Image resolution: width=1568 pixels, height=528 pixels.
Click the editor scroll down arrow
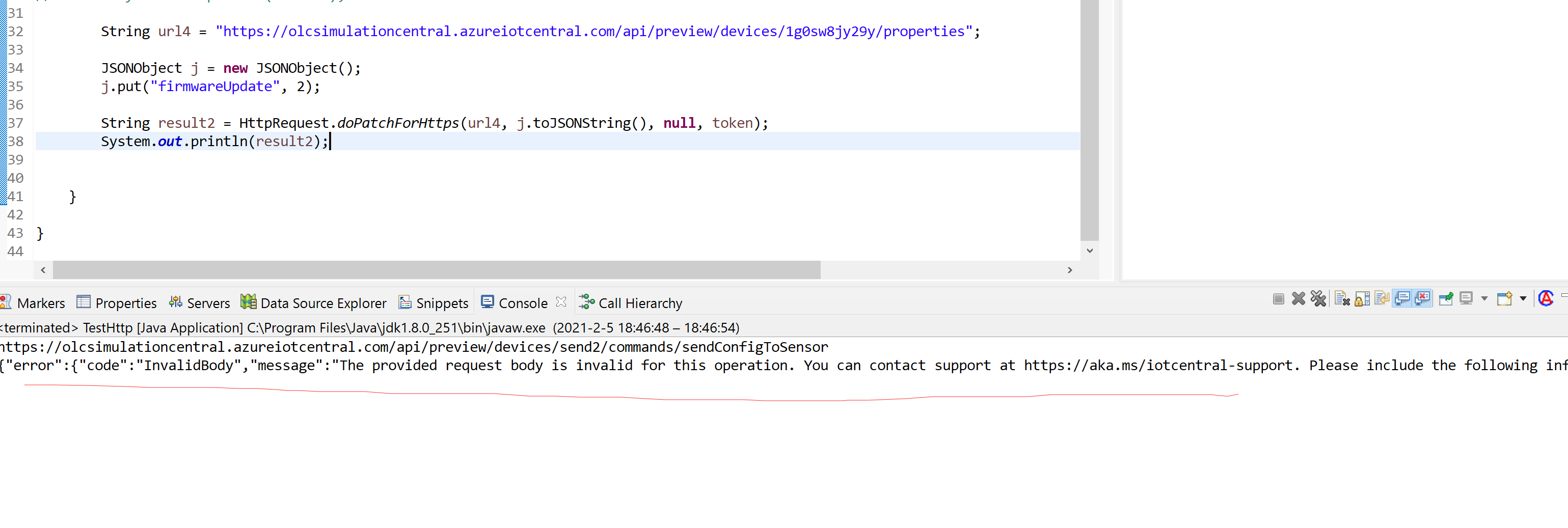pyautogui.click(x=1090, y=251)
